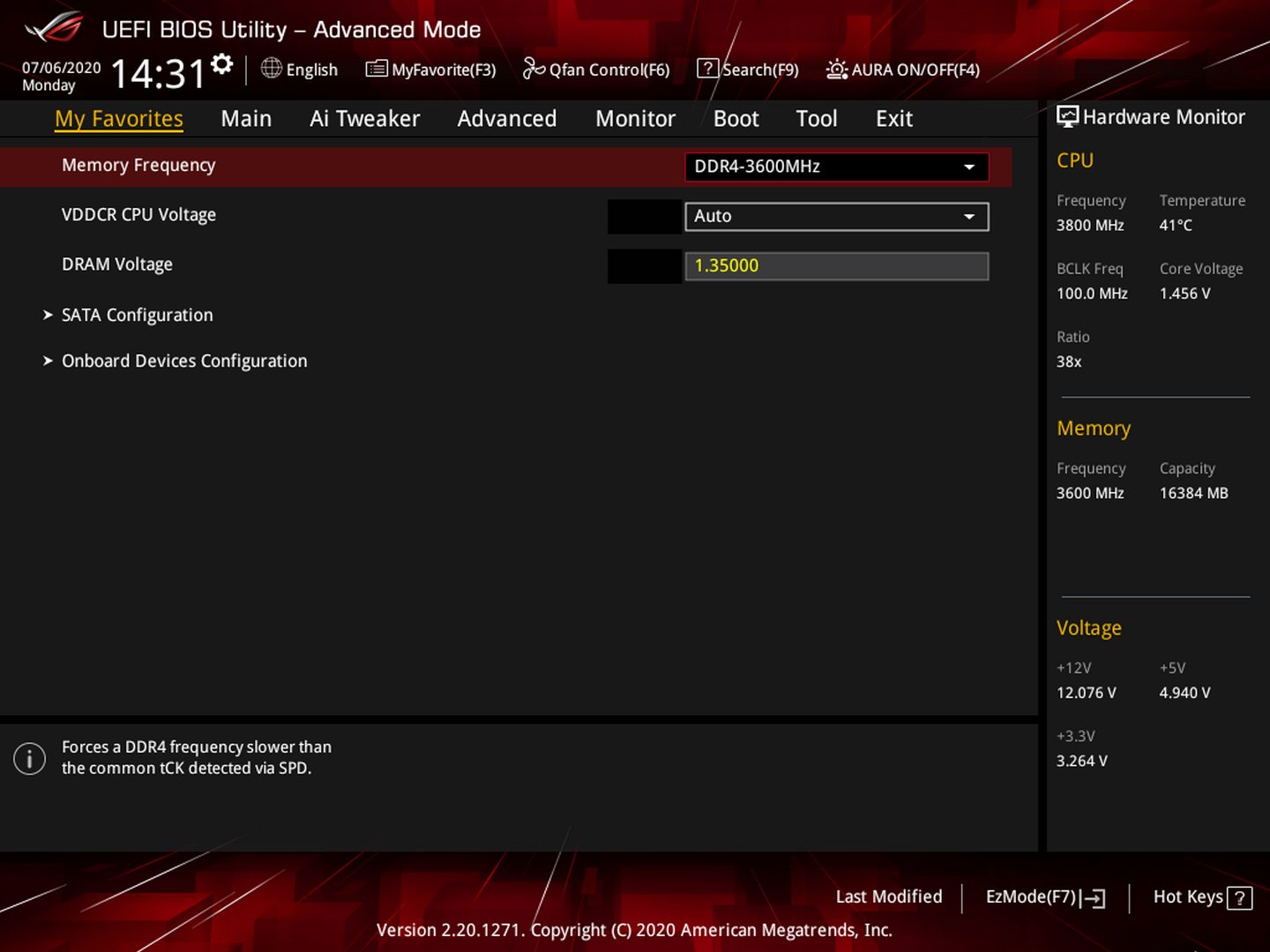
Task: Switch to EzMode(F7)
Action: tap(1045, 897)
